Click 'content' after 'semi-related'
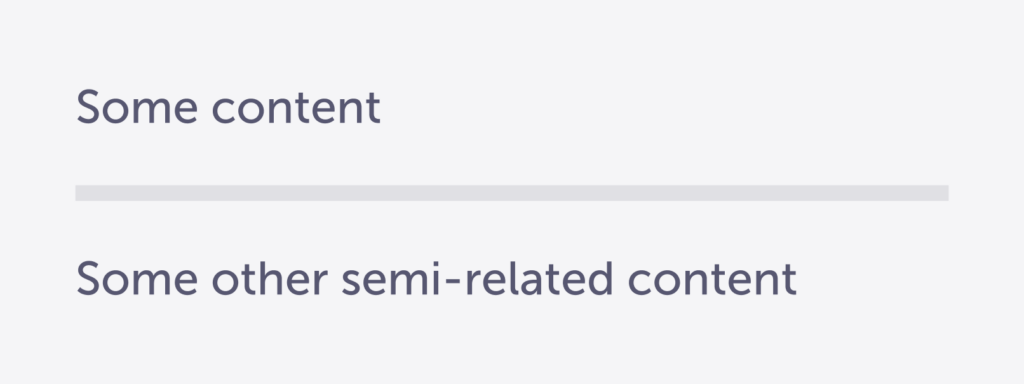This screenshot has height=384, width=1024. (712, 278)
